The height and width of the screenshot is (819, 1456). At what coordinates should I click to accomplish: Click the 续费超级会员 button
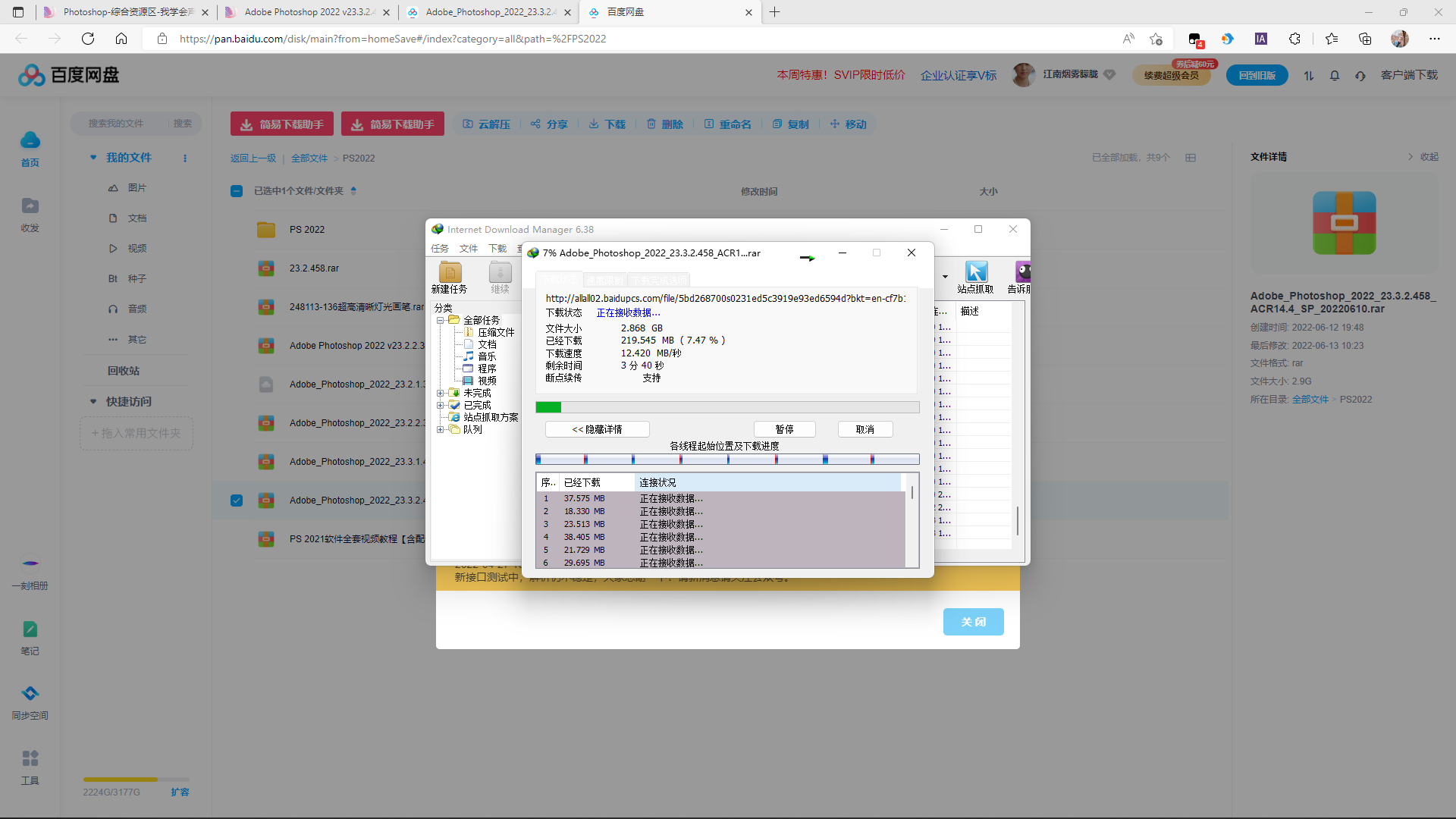(x=1172, y=75)
